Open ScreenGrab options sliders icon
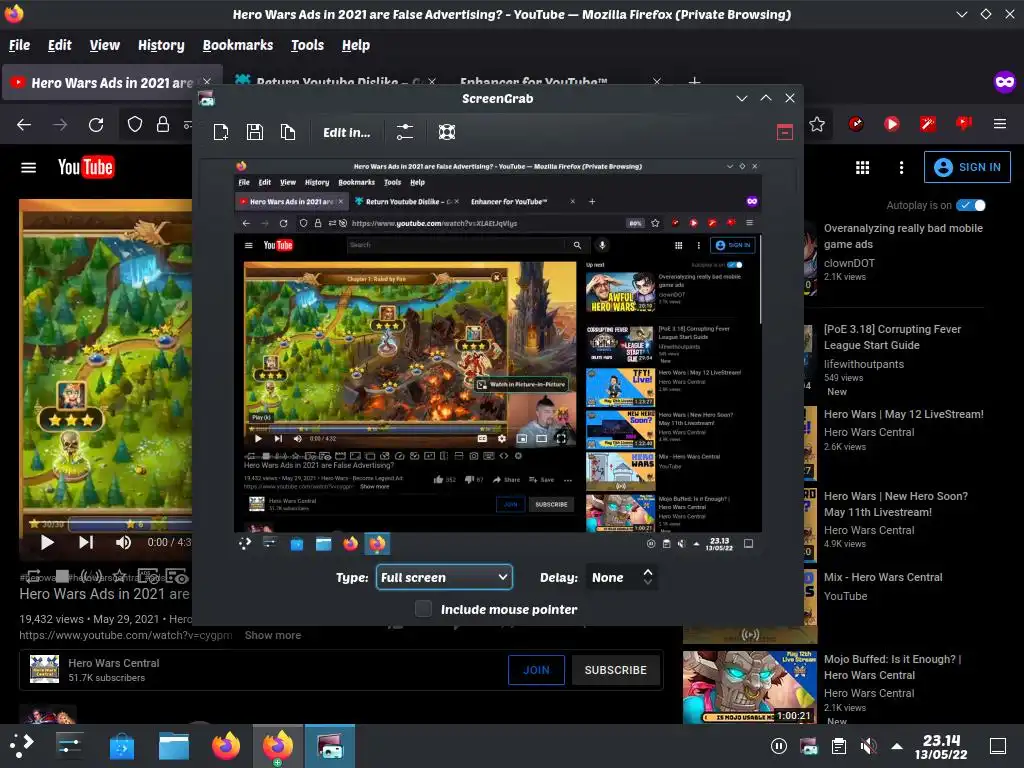The image size is (1024, 768). coord(405,133)
